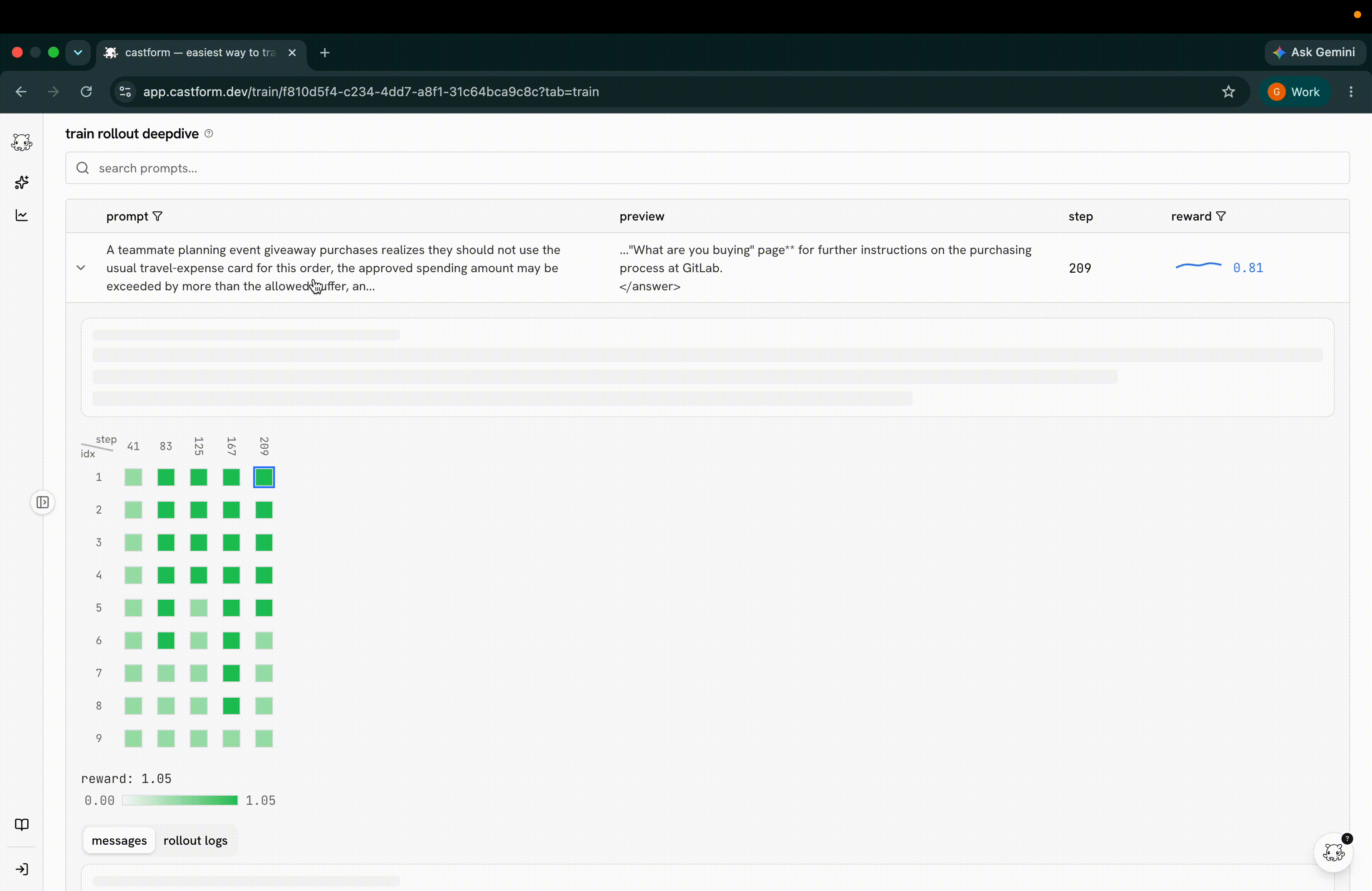Viewport: 1372px width, 891px height.
Task: Click the reward value 0.81
Action: [x=1248, y=268]
